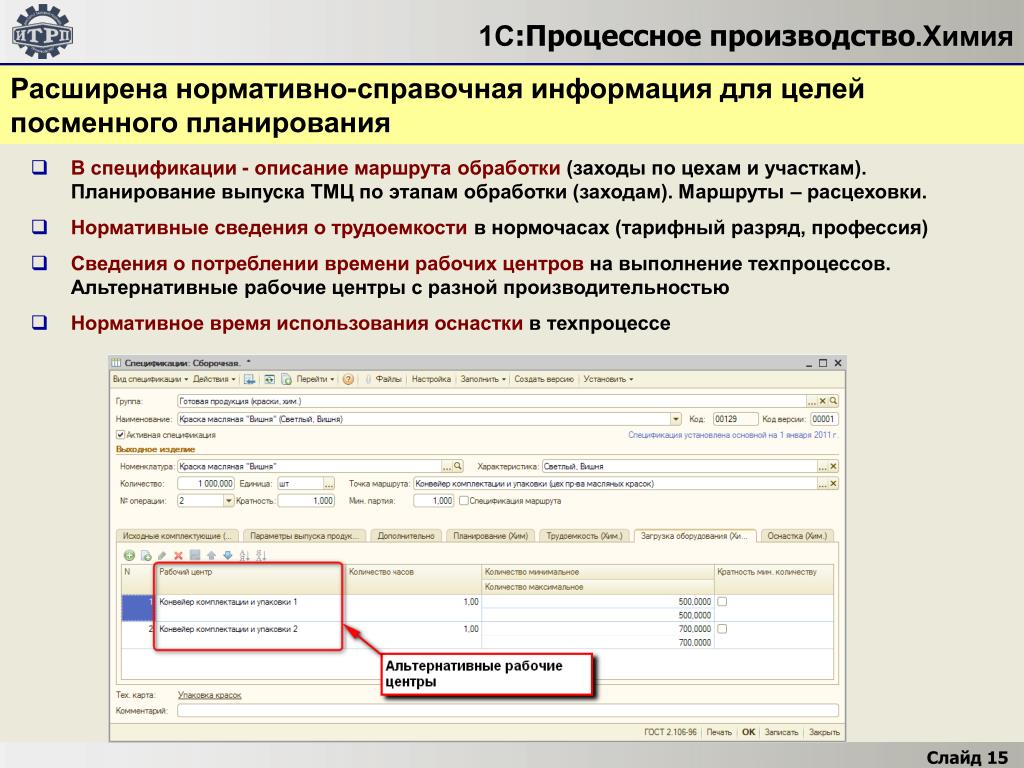This screenshot has width=1024, height=768.
Task: Clear the Группа field with its X icon
Action: point(823,401)
